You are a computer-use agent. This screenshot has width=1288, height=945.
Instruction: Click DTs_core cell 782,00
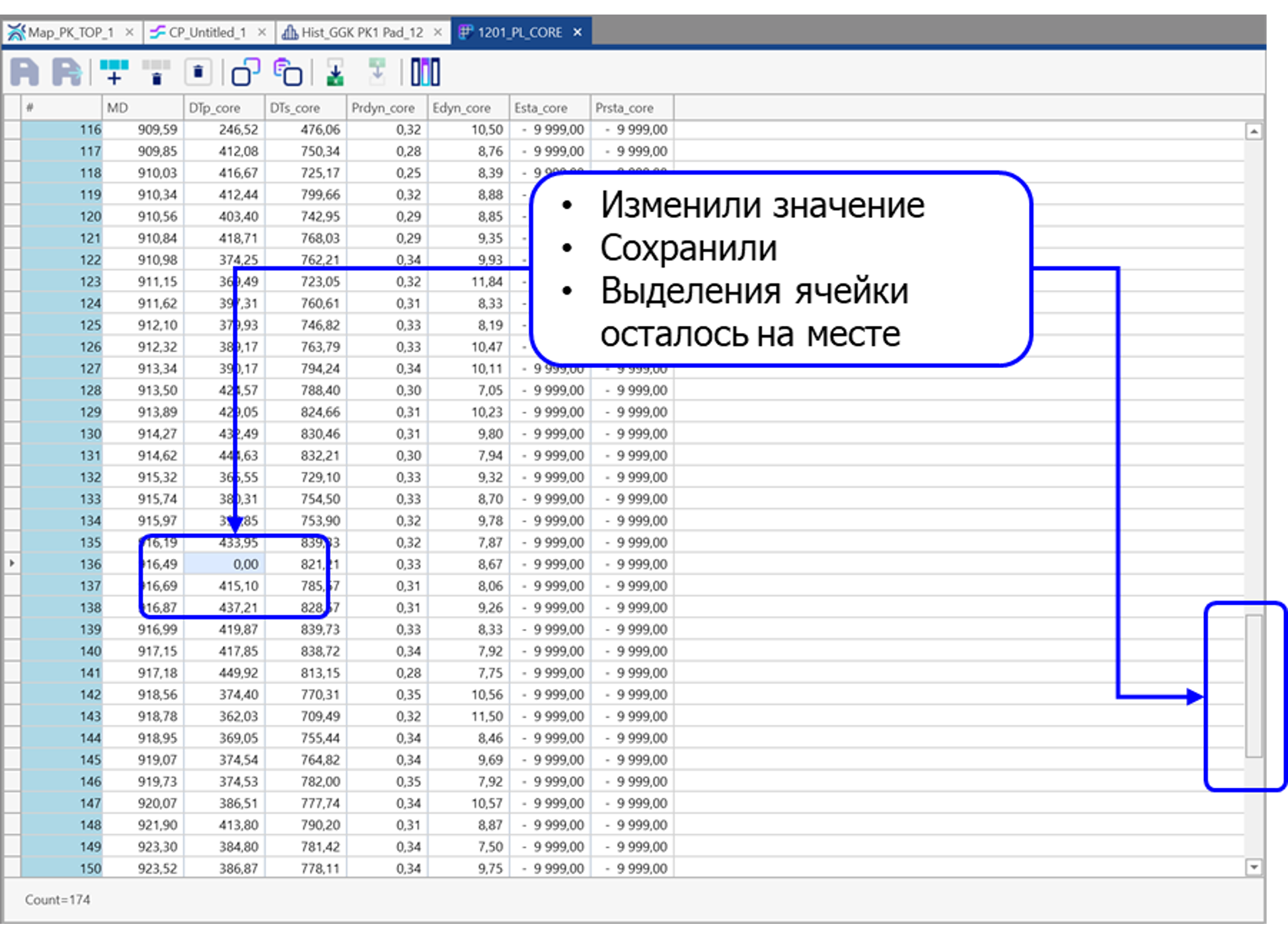306,781
